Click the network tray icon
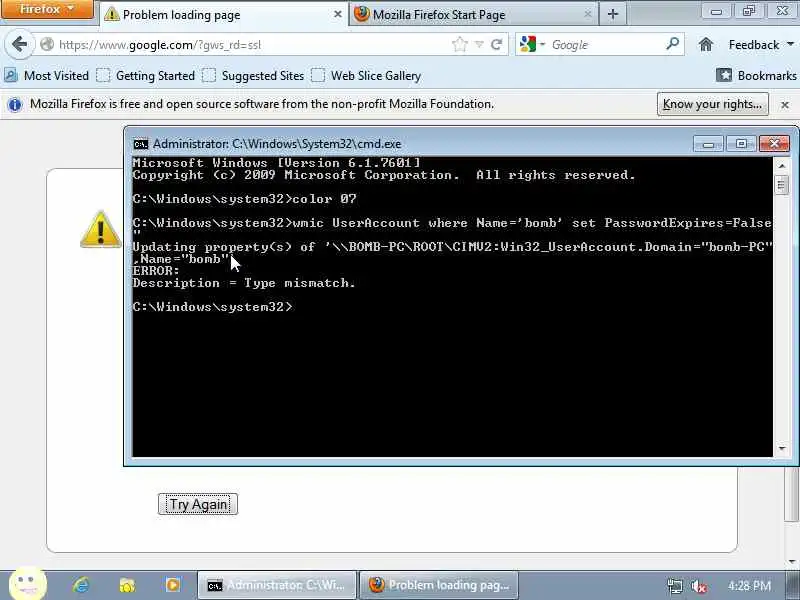 click(x=674, y=586)
